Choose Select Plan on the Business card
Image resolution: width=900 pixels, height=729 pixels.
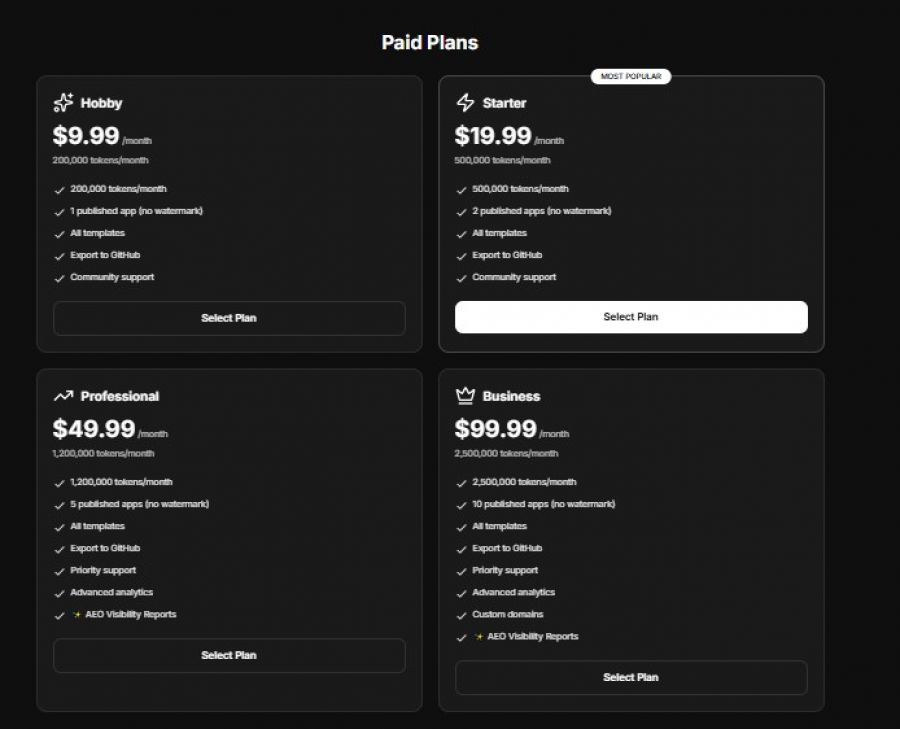[630, 677]
